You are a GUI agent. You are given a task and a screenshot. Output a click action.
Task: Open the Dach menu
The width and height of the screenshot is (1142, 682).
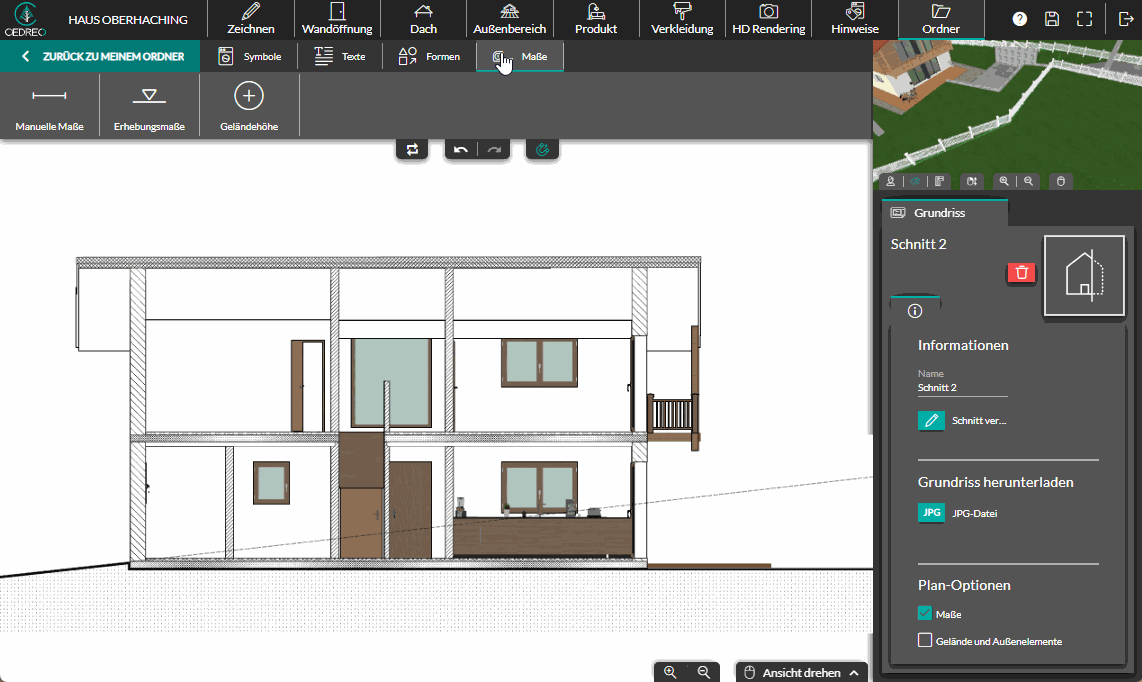click(423, 19)
